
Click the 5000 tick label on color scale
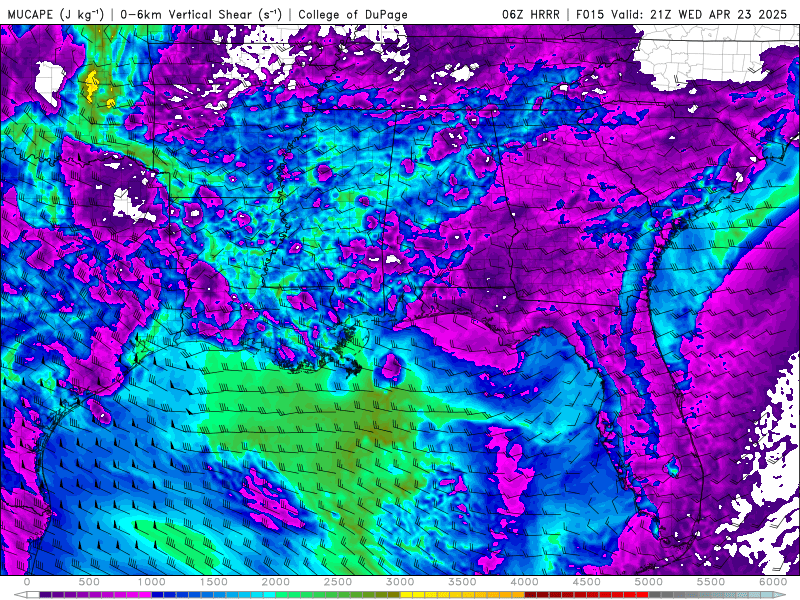649,582
